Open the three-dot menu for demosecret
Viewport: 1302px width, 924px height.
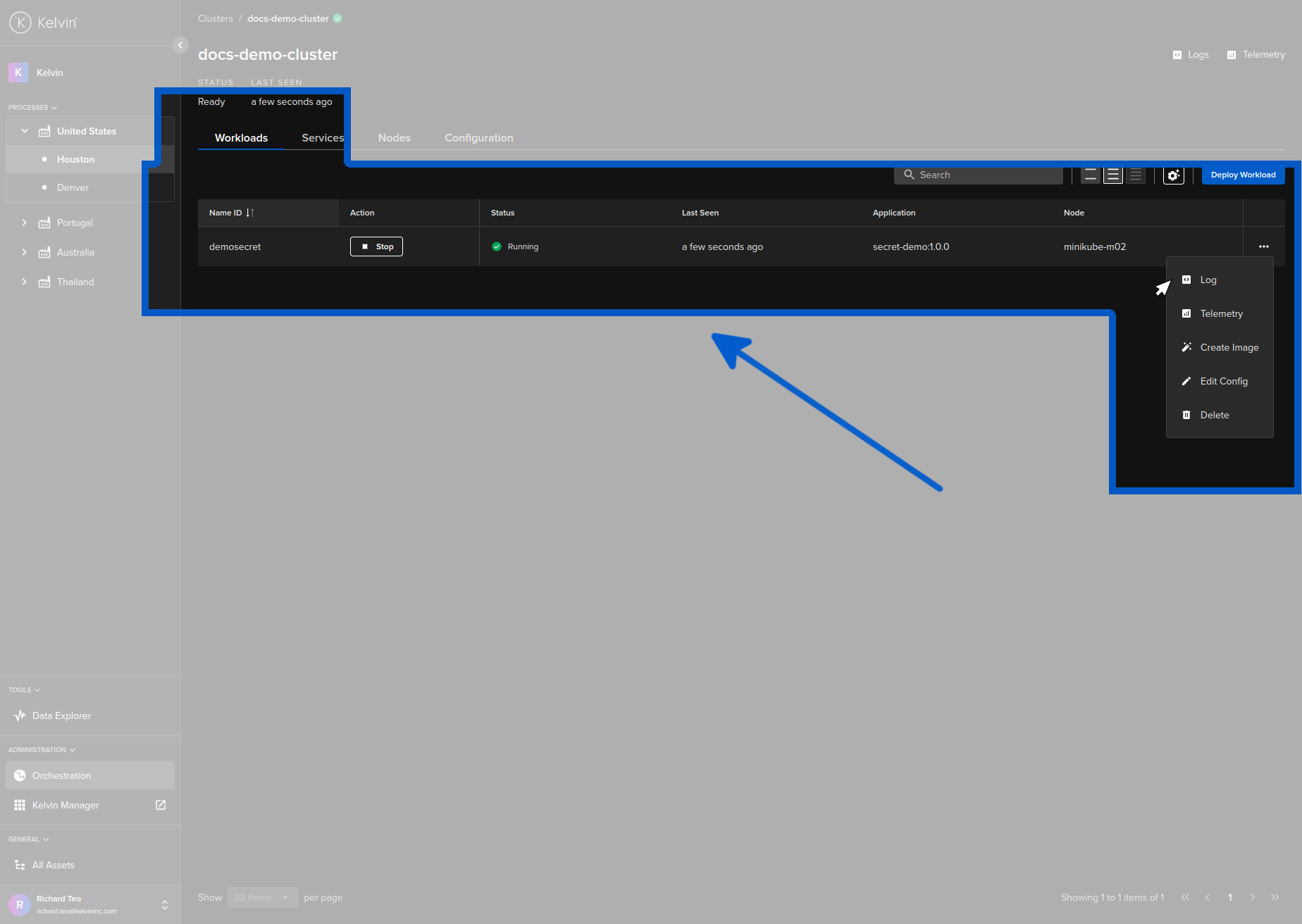[x=1263, y=246]
